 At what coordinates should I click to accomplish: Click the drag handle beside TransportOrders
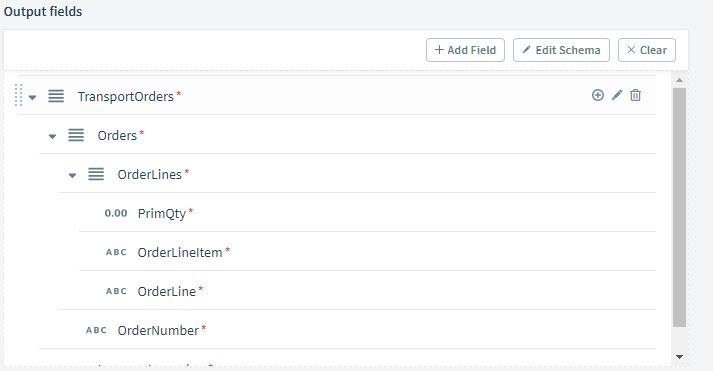[19, 95]
